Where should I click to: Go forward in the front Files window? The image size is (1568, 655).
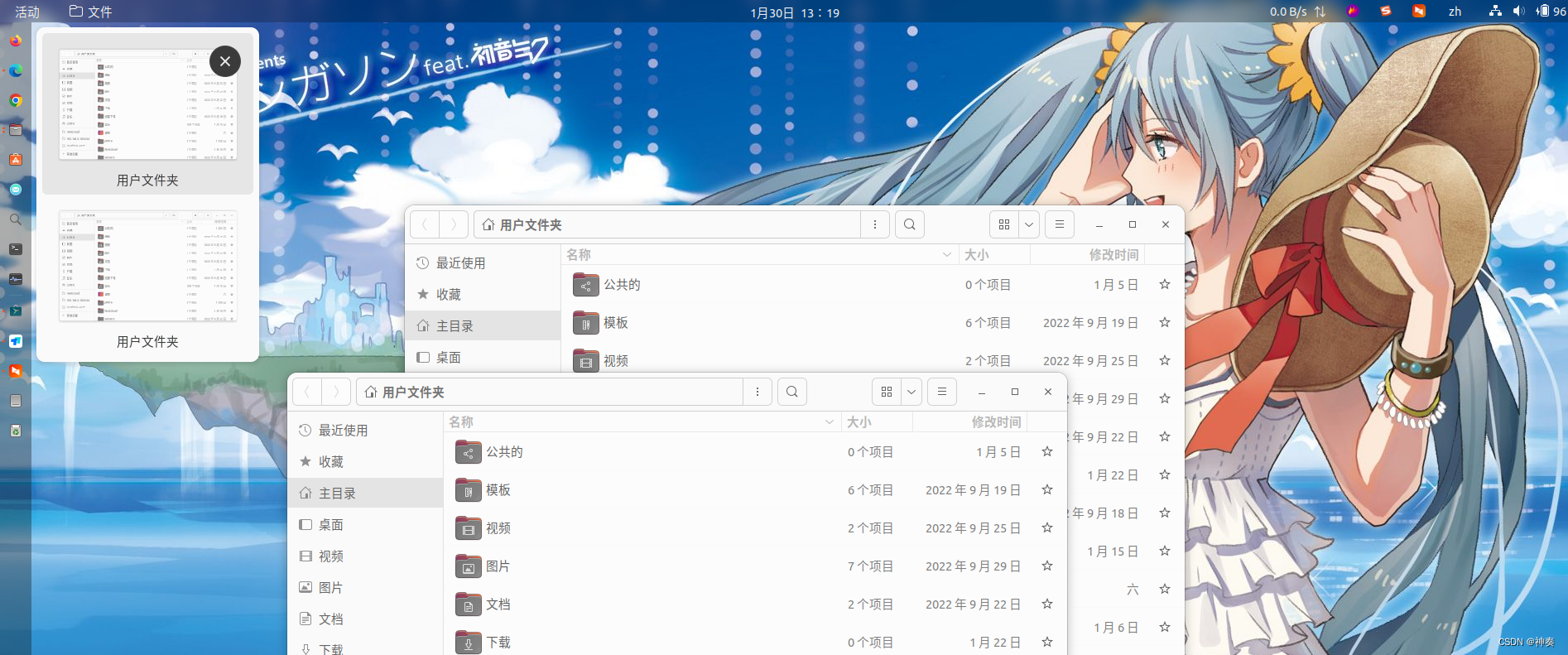coord(336,392)
